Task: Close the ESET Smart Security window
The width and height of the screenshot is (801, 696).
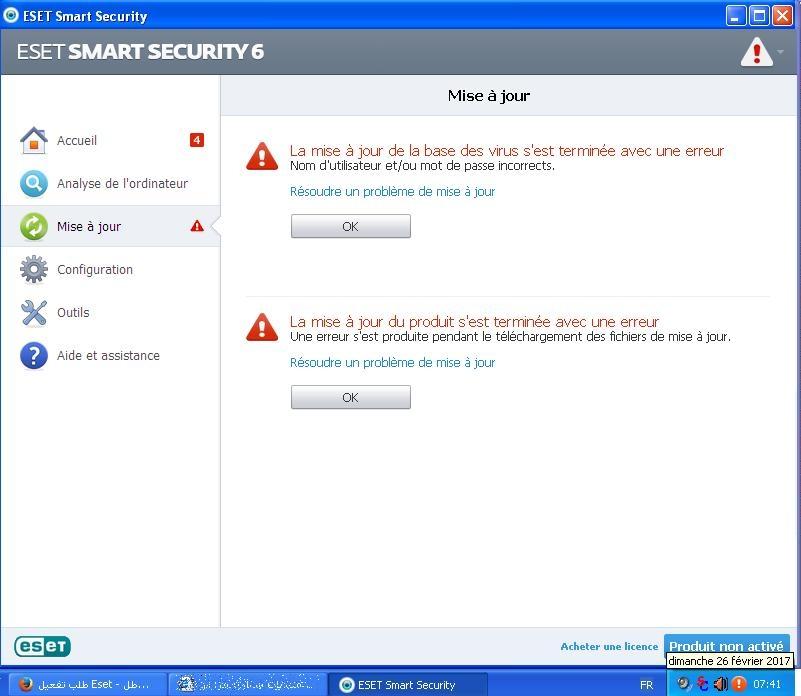Action: point(783,15)
